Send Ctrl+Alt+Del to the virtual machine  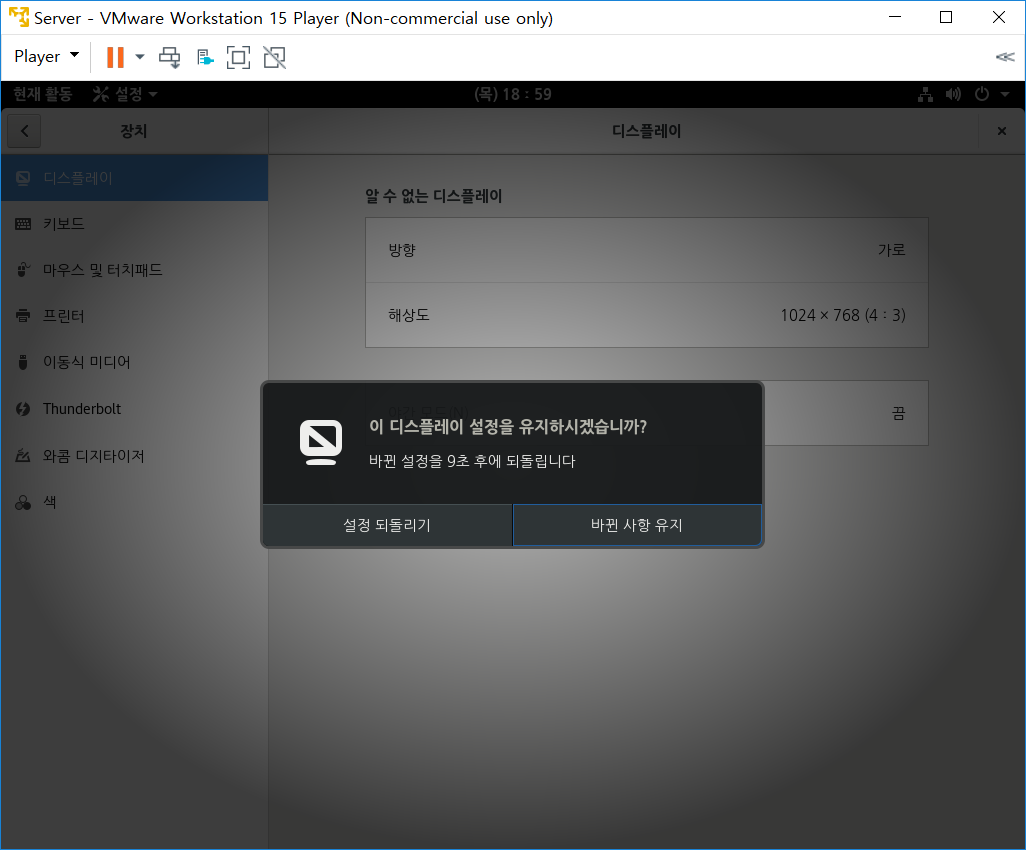tap(169, 58)
